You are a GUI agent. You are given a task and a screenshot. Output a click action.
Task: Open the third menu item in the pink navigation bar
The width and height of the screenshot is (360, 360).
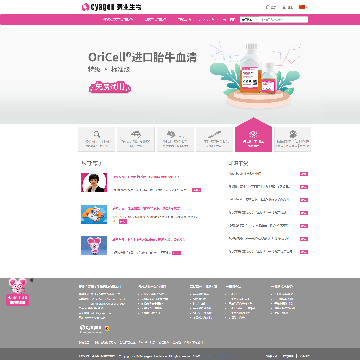click(184, 20)
